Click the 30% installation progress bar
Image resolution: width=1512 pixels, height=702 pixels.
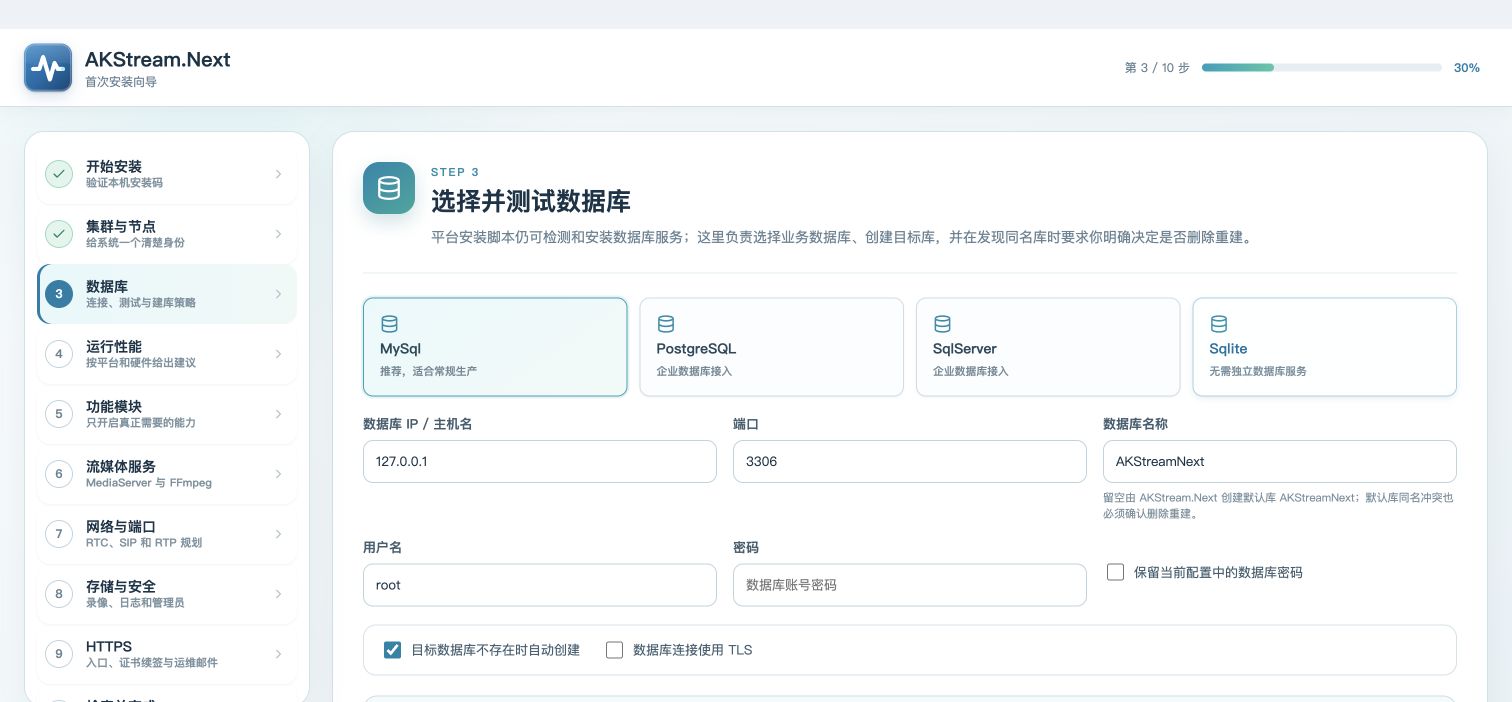point(1321,68)
